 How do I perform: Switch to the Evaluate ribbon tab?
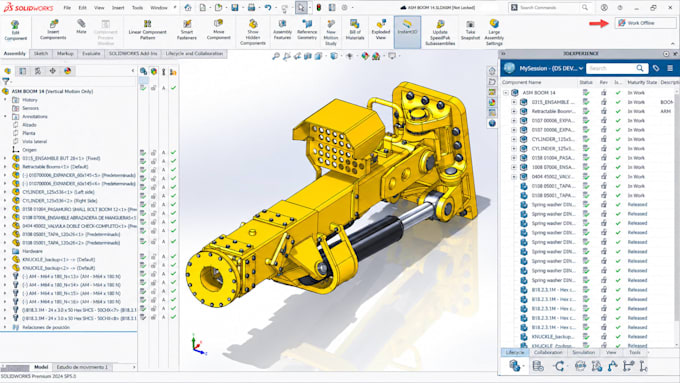pos(91,54)
